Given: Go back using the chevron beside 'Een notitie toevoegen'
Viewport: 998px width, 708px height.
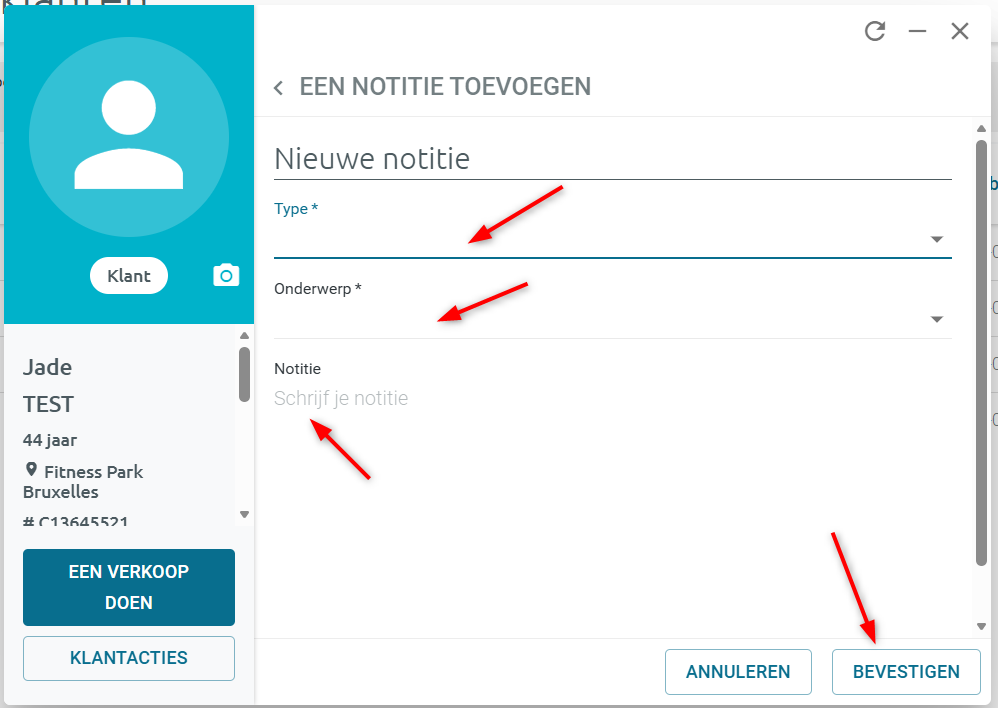Looking at the screenshot, I should click(x=278, y=88).
